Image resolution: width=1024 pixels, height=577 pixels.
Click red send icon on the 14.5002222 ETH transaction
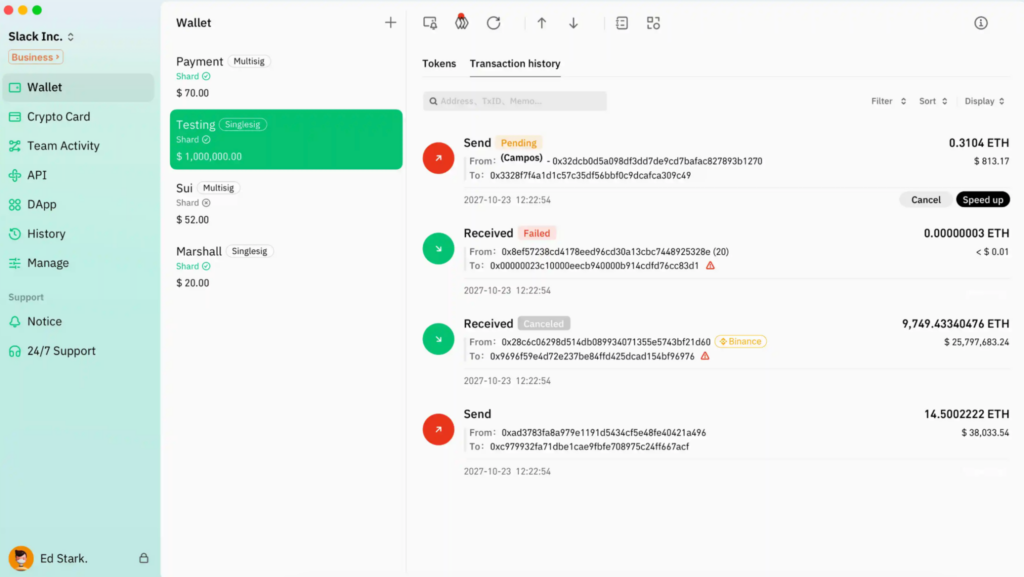coord(438,429)
